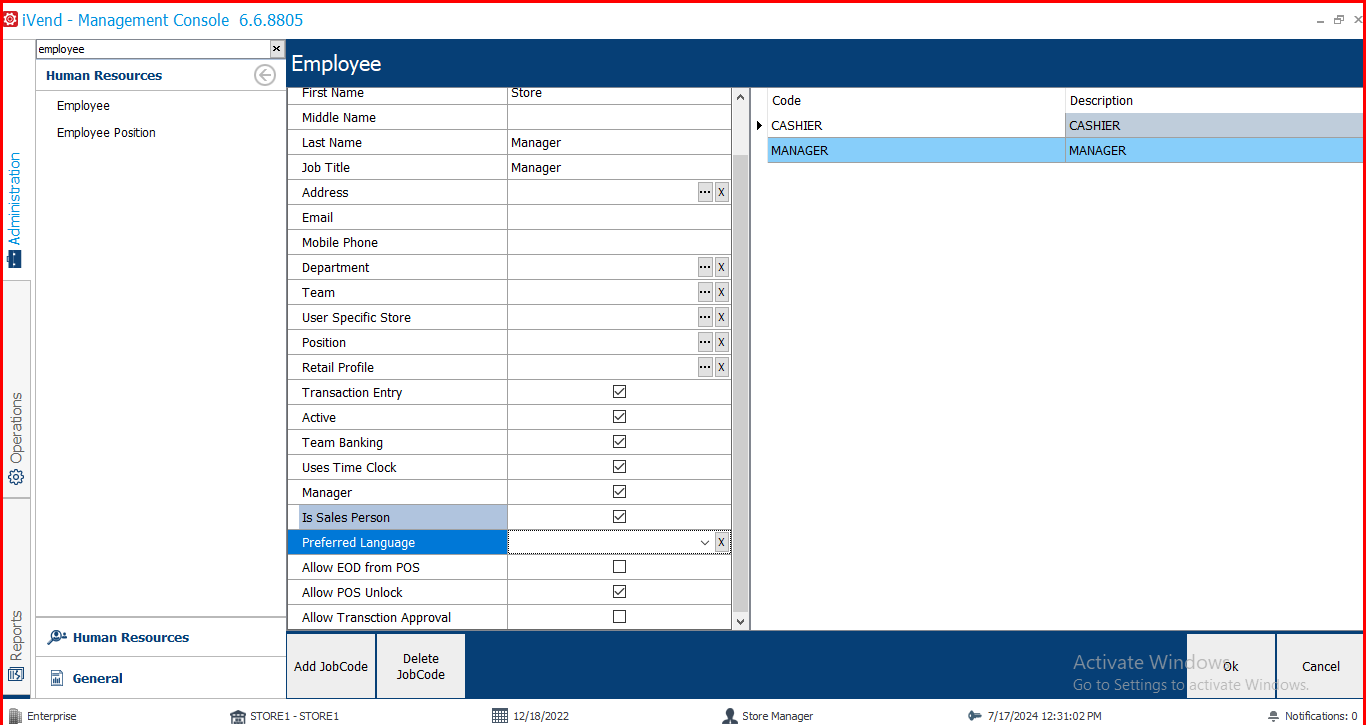Click the MANAGER description cell

(1214, 150)
